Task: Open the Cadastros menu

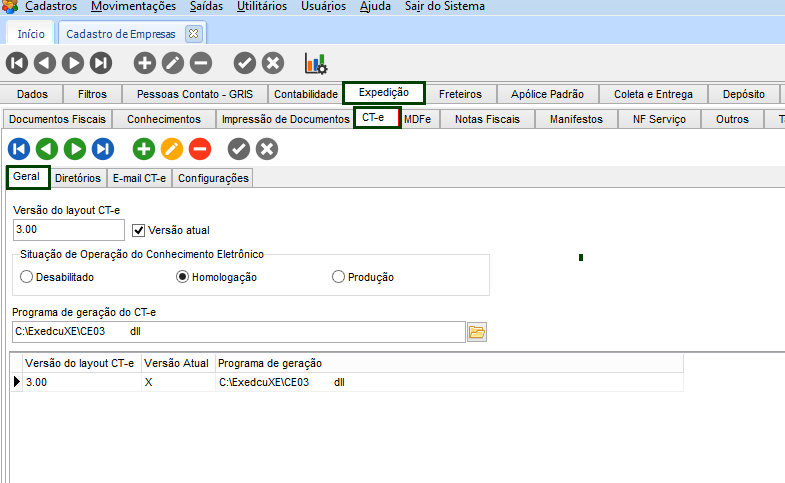Action: tap(51, 7)
